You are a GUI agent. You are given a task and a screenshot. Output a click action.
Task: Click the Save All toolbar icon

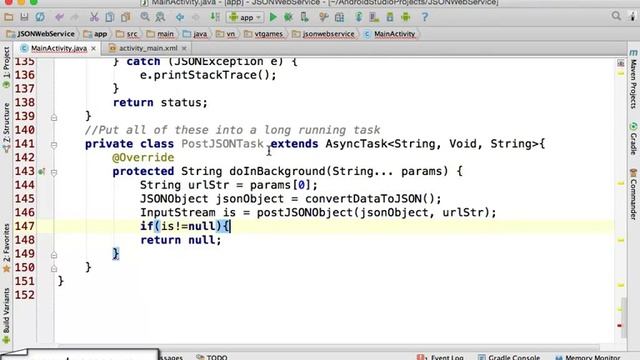[x=24, y=17]
